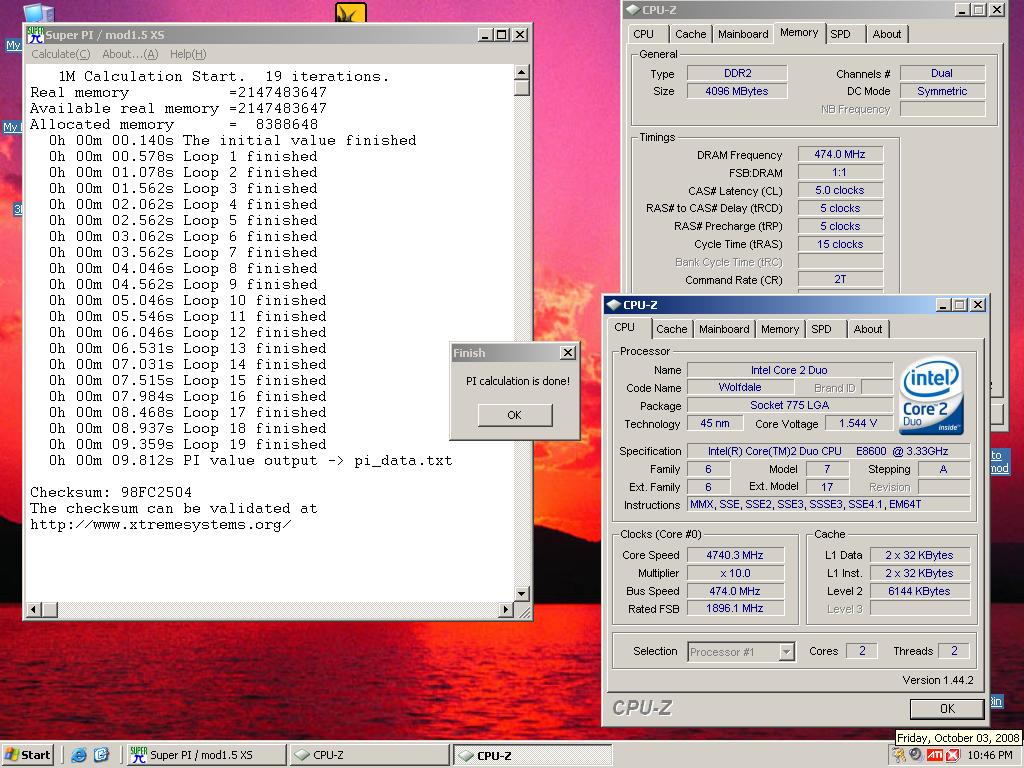Click Core Voltage value 1.544 V
This screenshot has height=768, width=1024.
click(857, 423)
